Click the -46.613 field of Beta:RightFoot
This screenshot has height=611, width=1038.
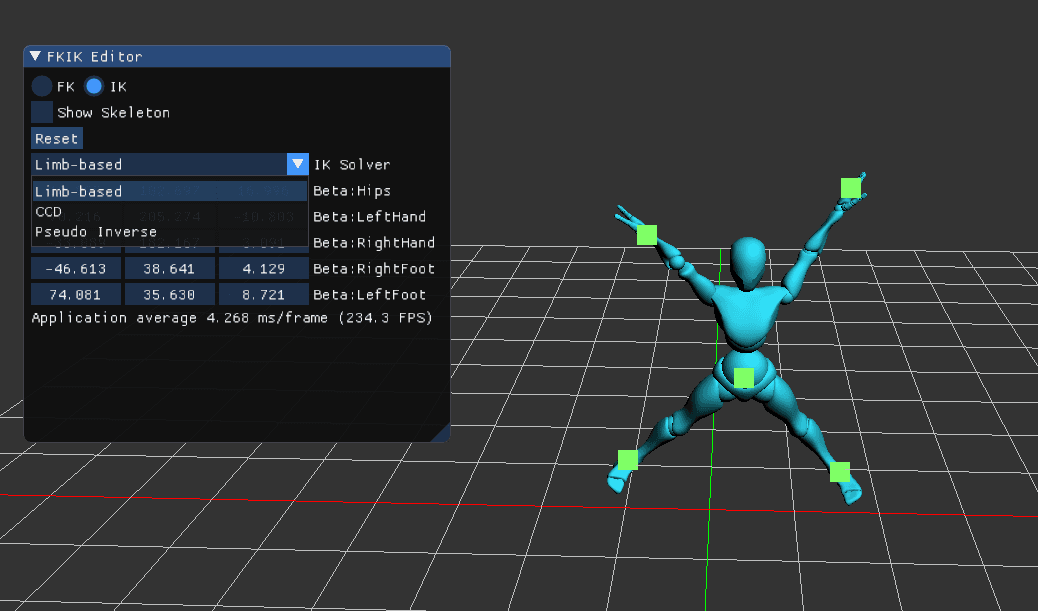(x=76, y=269)
